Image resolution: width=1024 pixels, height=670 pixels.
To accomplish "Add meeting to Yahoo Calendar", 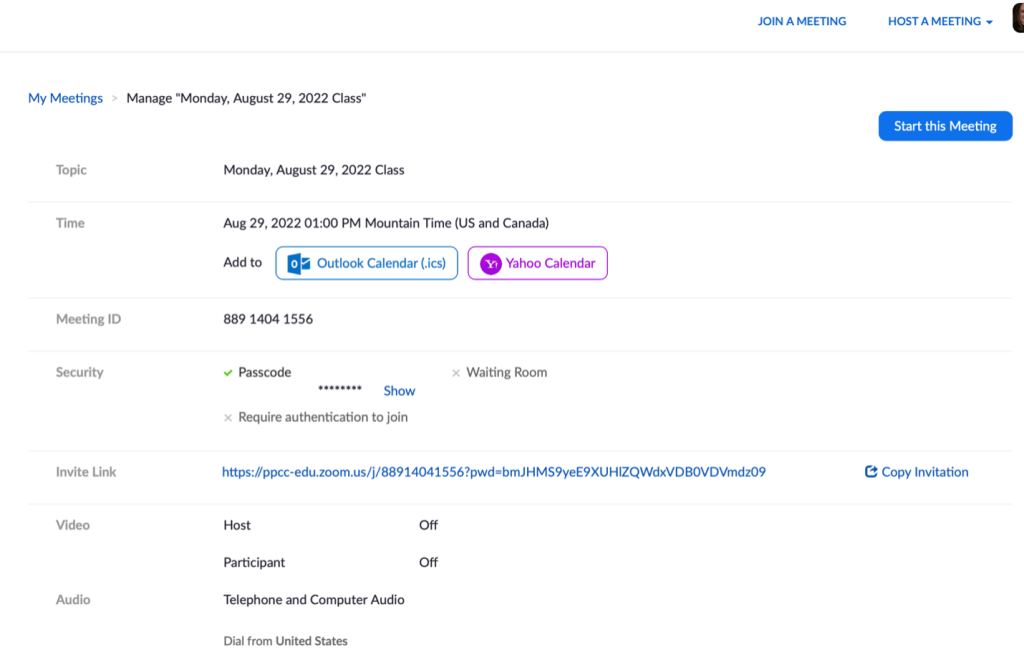I will pyautogui.click(x=537, y=263).
